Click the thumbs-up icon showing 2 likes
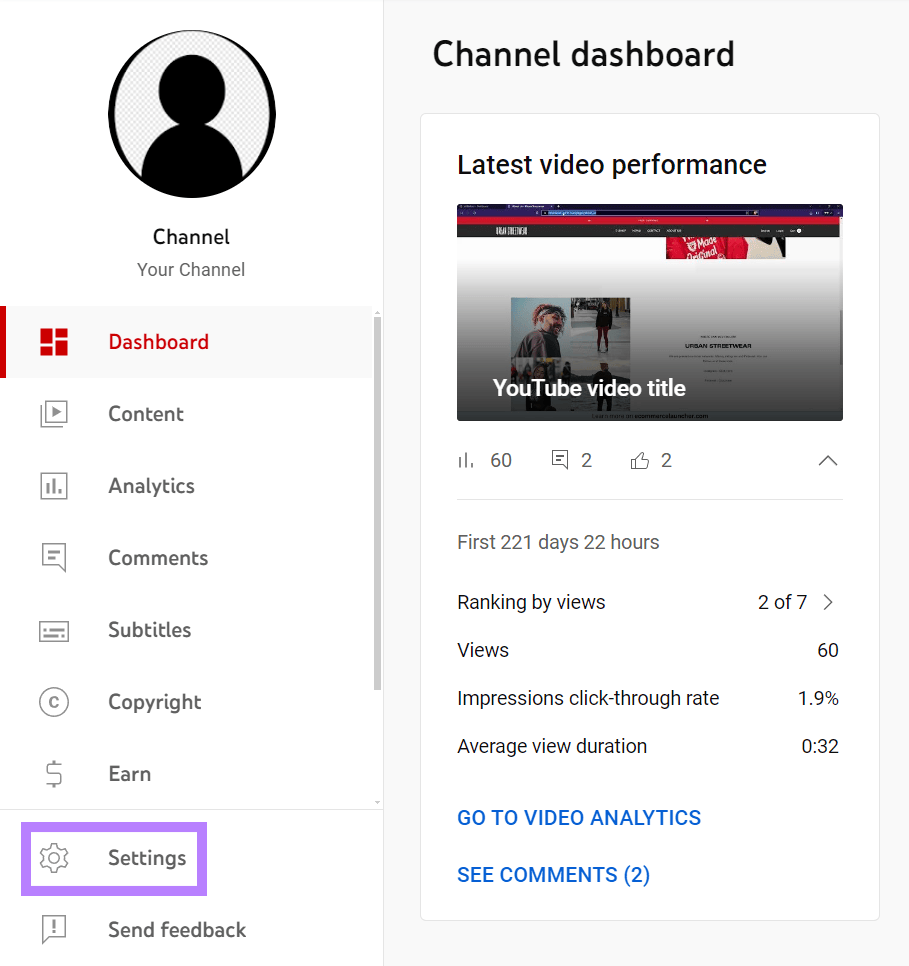909x966 pixels. coord(639,459)
